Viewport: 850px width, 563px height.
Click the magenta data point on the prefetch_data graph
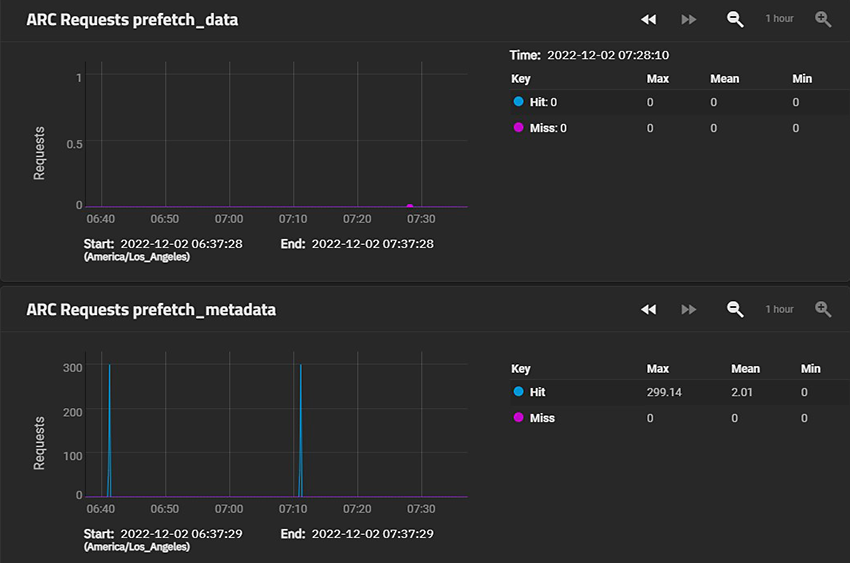point(410,206)
